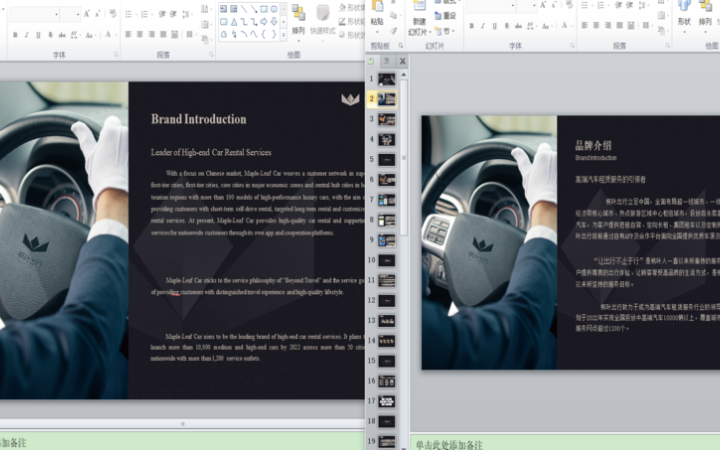Apply bullet list in left window
The width and height of the screenshot is (720, 450).
click(129, 14)
